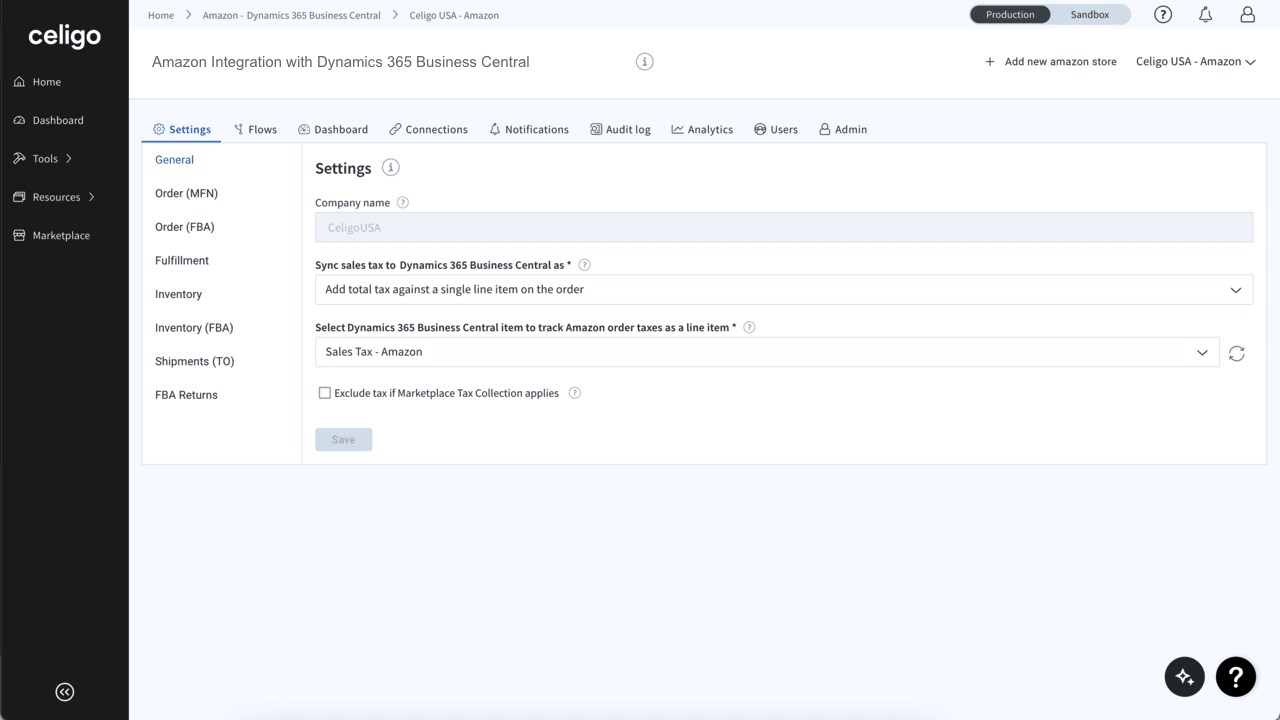
Task: Select the General settings section
Action: coord(175,160)
